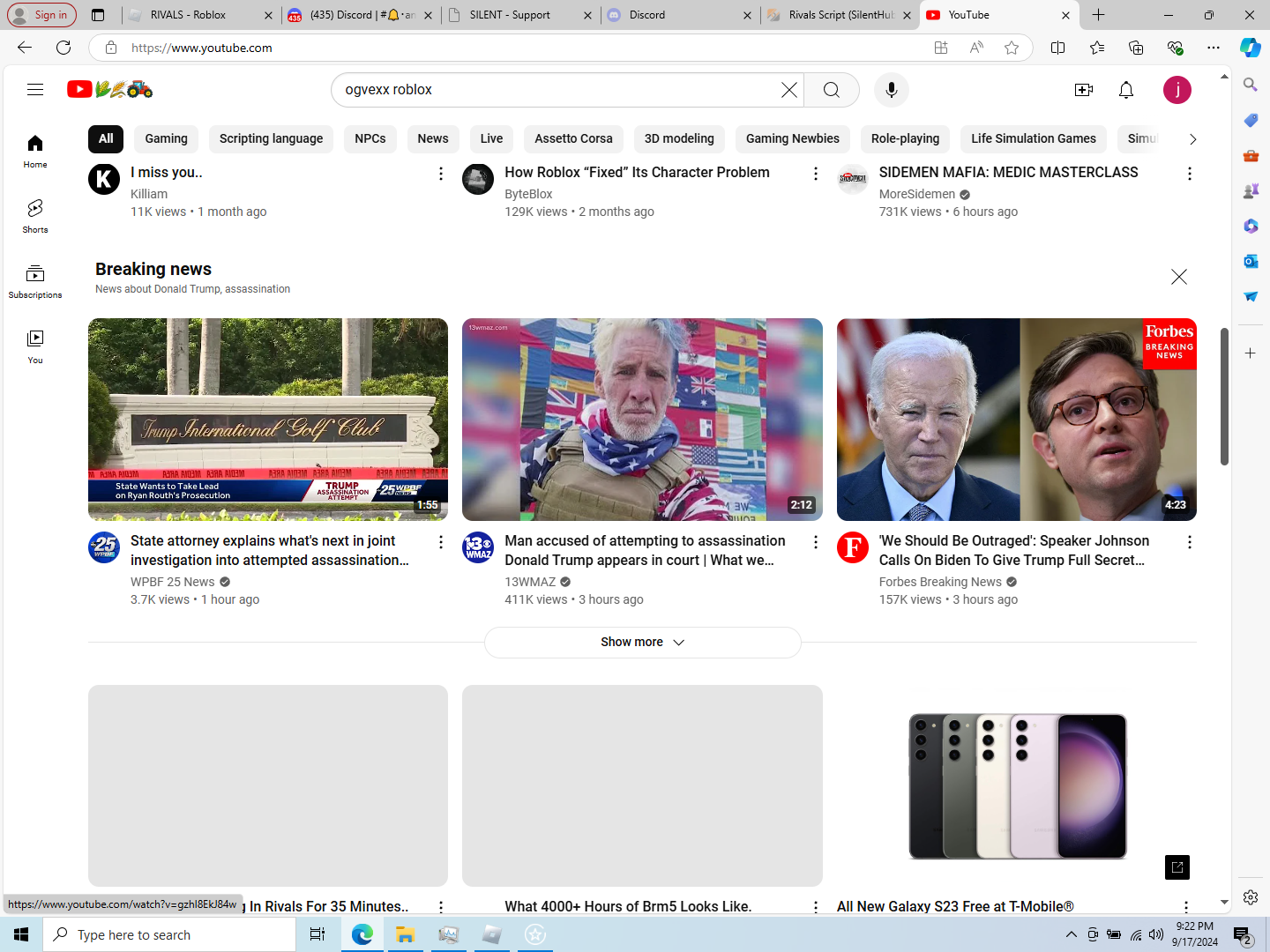Screen dimensions: 1270x952
Task: Select the Gaming Newbies chip
Action: tap(792, 138)
